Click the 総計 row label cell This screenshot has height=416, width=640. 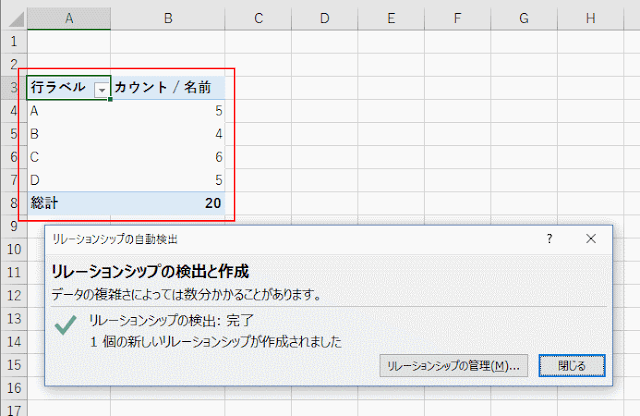point(68,204)
